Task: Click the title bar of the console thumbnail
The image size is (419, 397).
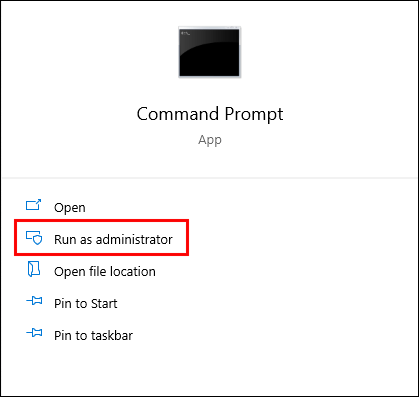Action: tap(209, 28)
